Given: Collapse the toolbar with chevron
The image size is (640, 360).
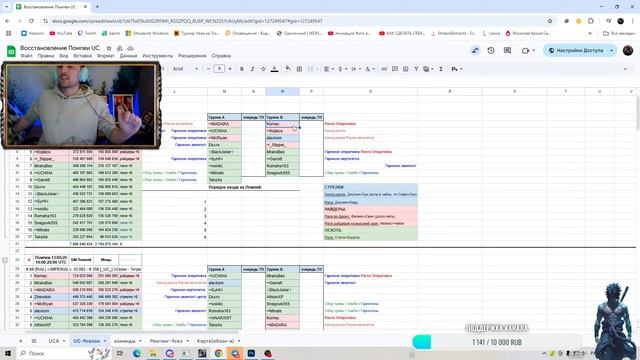Looking at the screenshot, I should 625,69.
